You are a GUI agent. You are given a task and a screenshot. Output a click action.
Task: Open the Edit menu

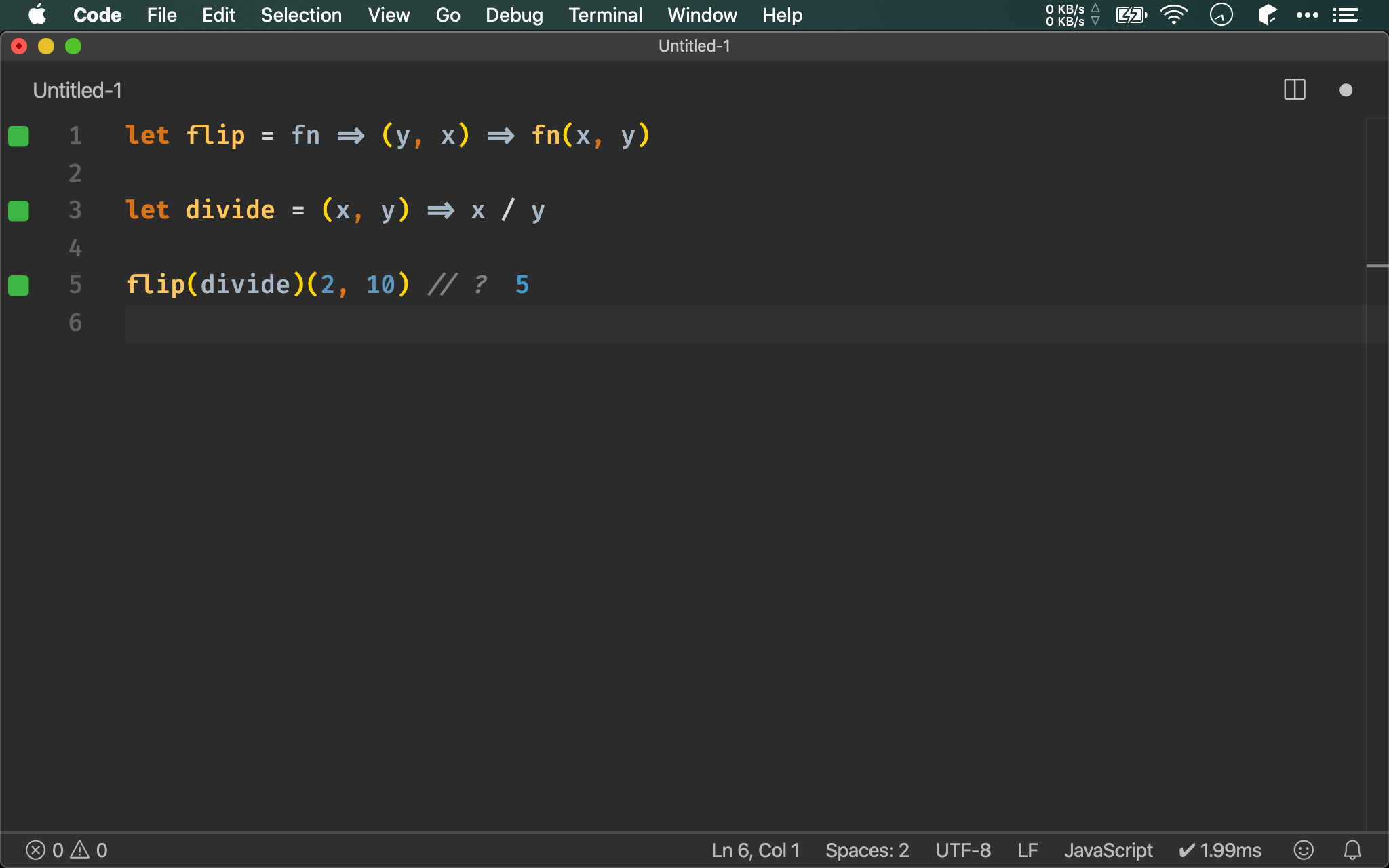218,15
